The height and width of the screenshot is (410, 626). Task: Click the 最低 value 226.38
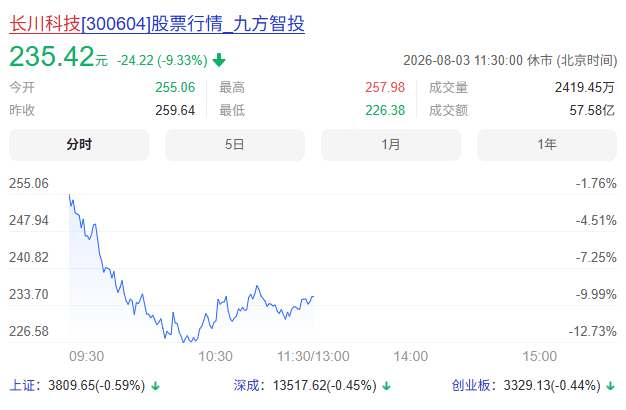click(385, 110)
